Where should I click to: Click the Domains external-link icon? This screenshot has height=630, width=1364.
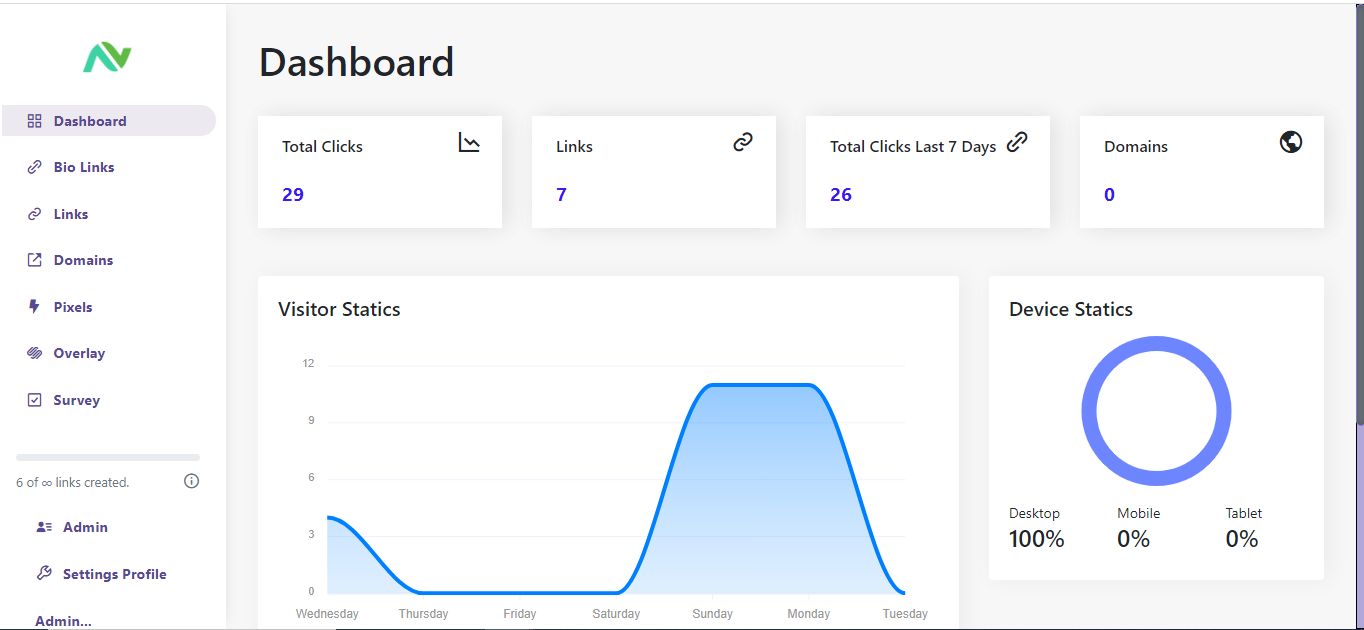click(34, 260)
